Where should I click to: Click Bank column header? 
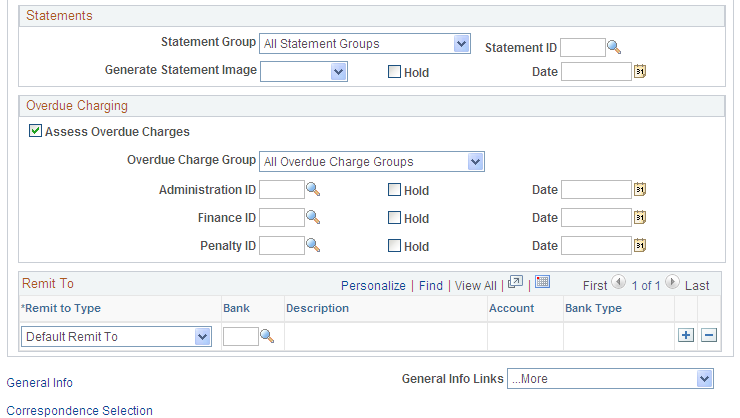[236, 308]
